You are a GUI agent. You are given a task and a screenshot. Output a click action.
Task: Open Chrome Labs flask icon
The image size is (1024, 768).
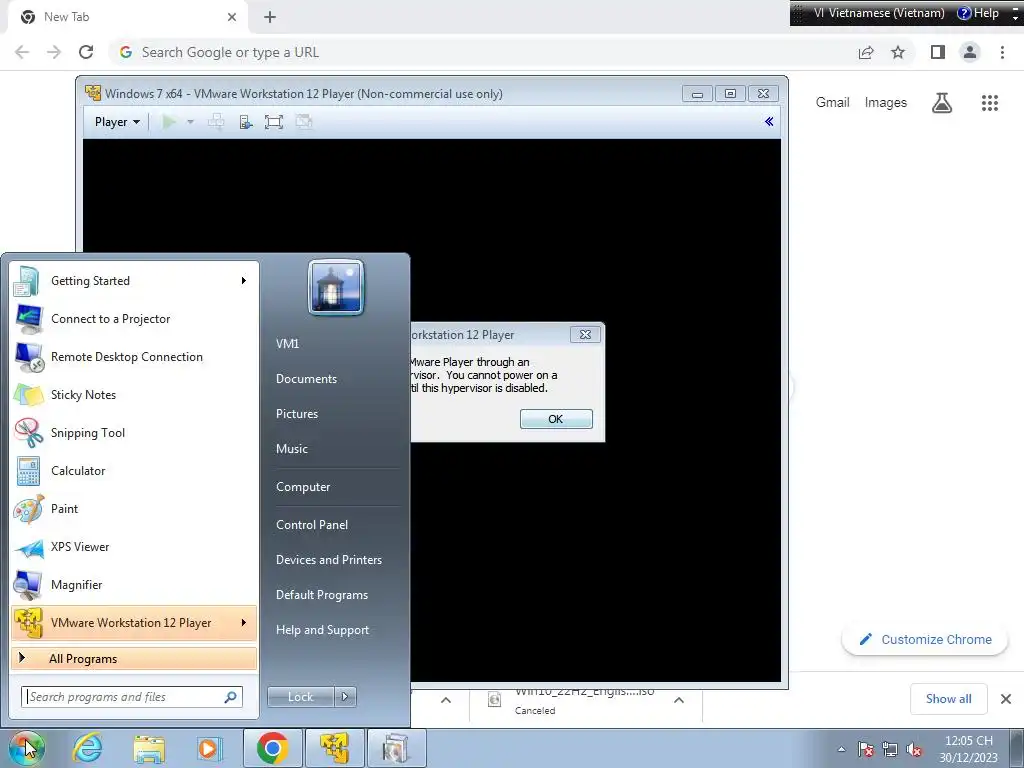[x=942, y=103]
